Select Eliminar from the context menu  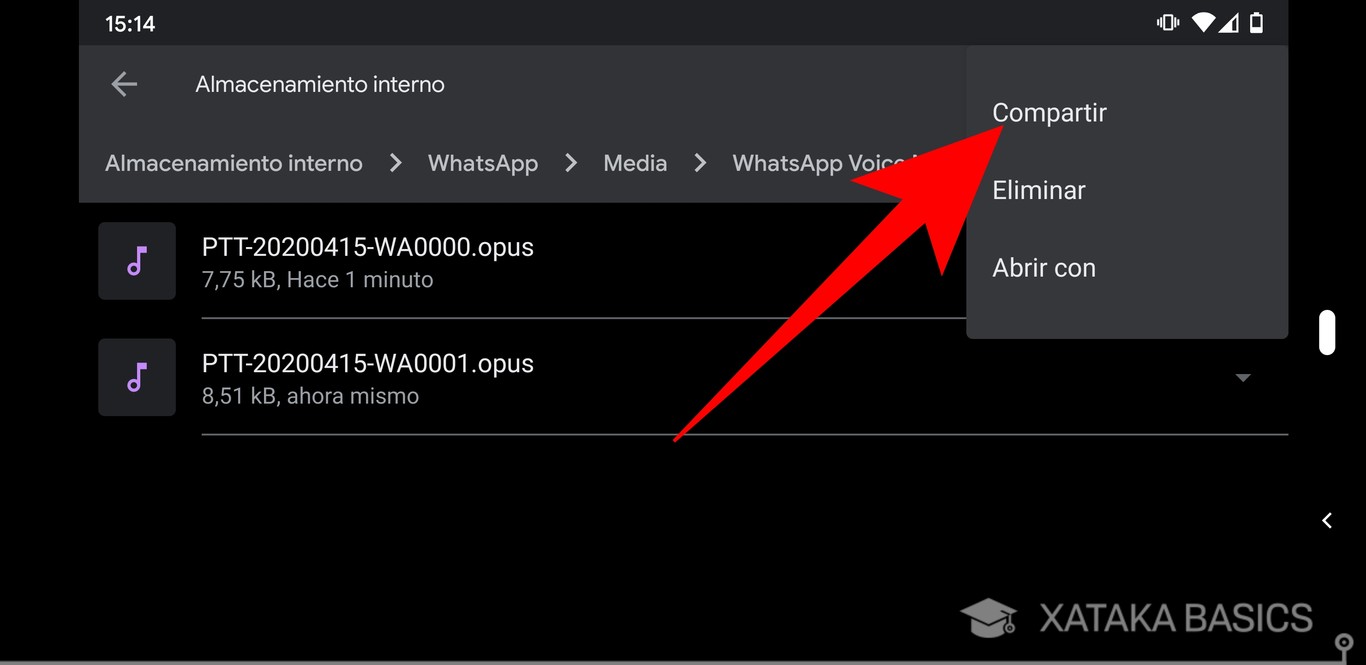click(1039, 190)
